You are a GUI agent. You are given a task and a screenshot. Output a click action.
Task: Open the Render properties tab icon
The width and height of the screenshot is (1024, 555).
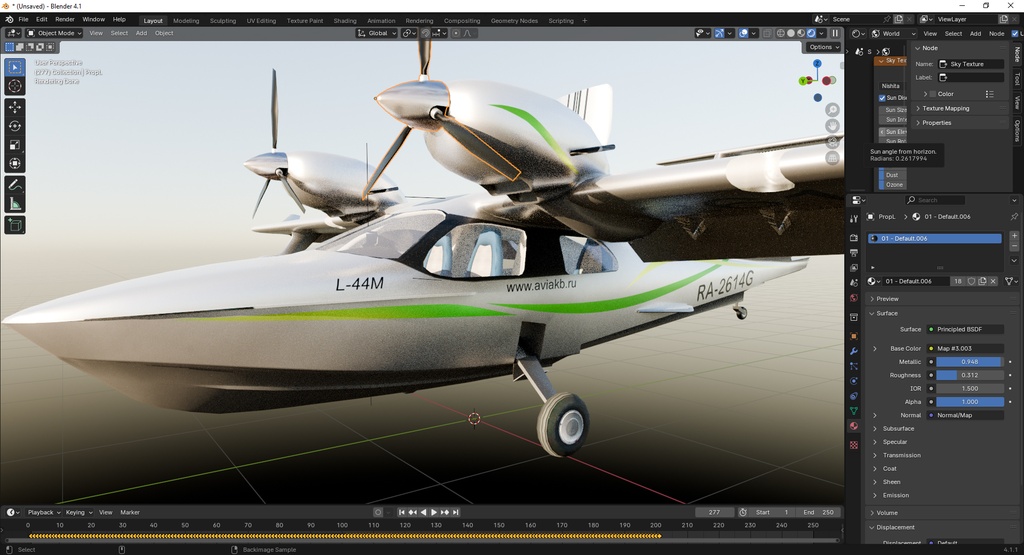click(x=854, y=238)
